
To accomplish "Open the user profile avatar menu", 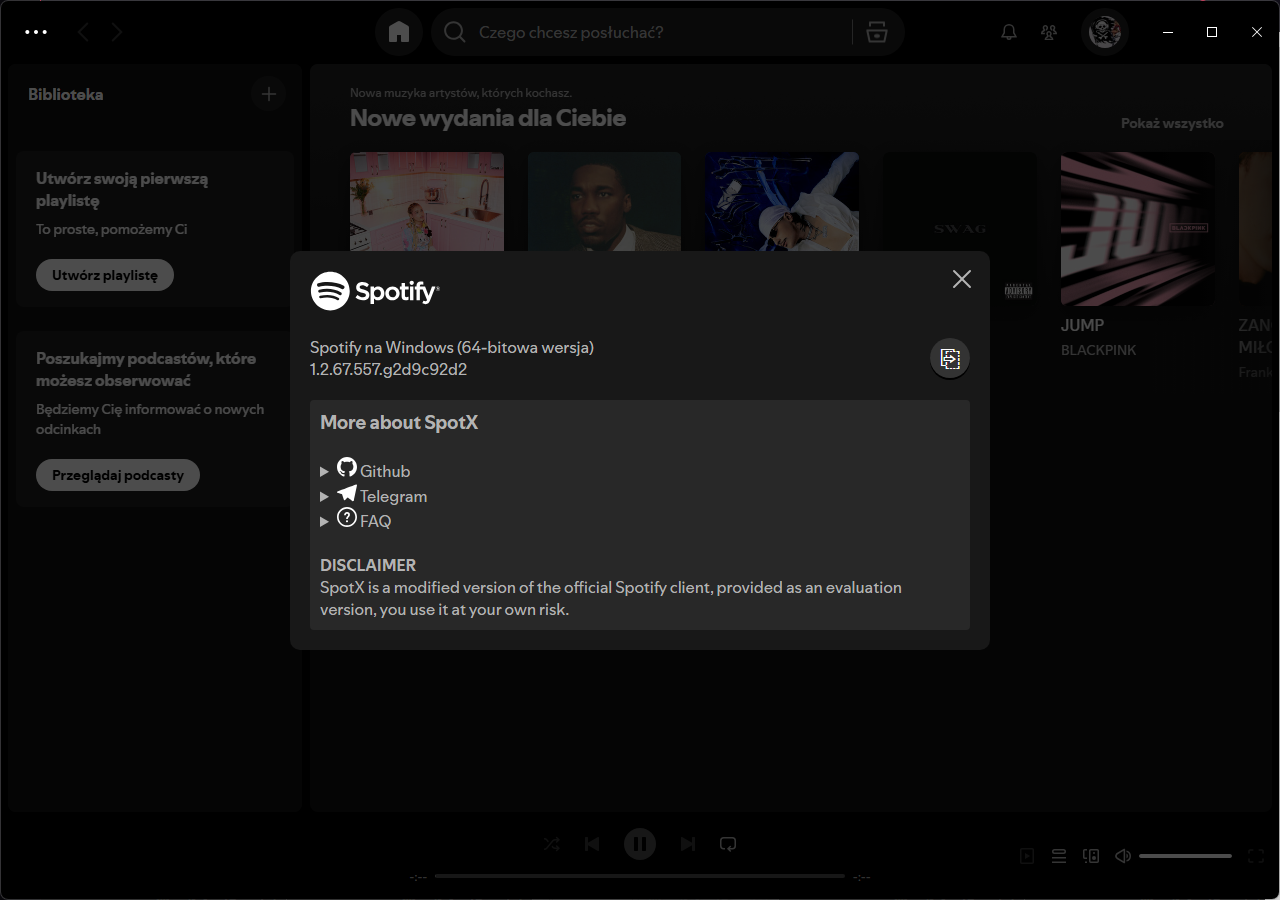I will [x=1105, y=32].
